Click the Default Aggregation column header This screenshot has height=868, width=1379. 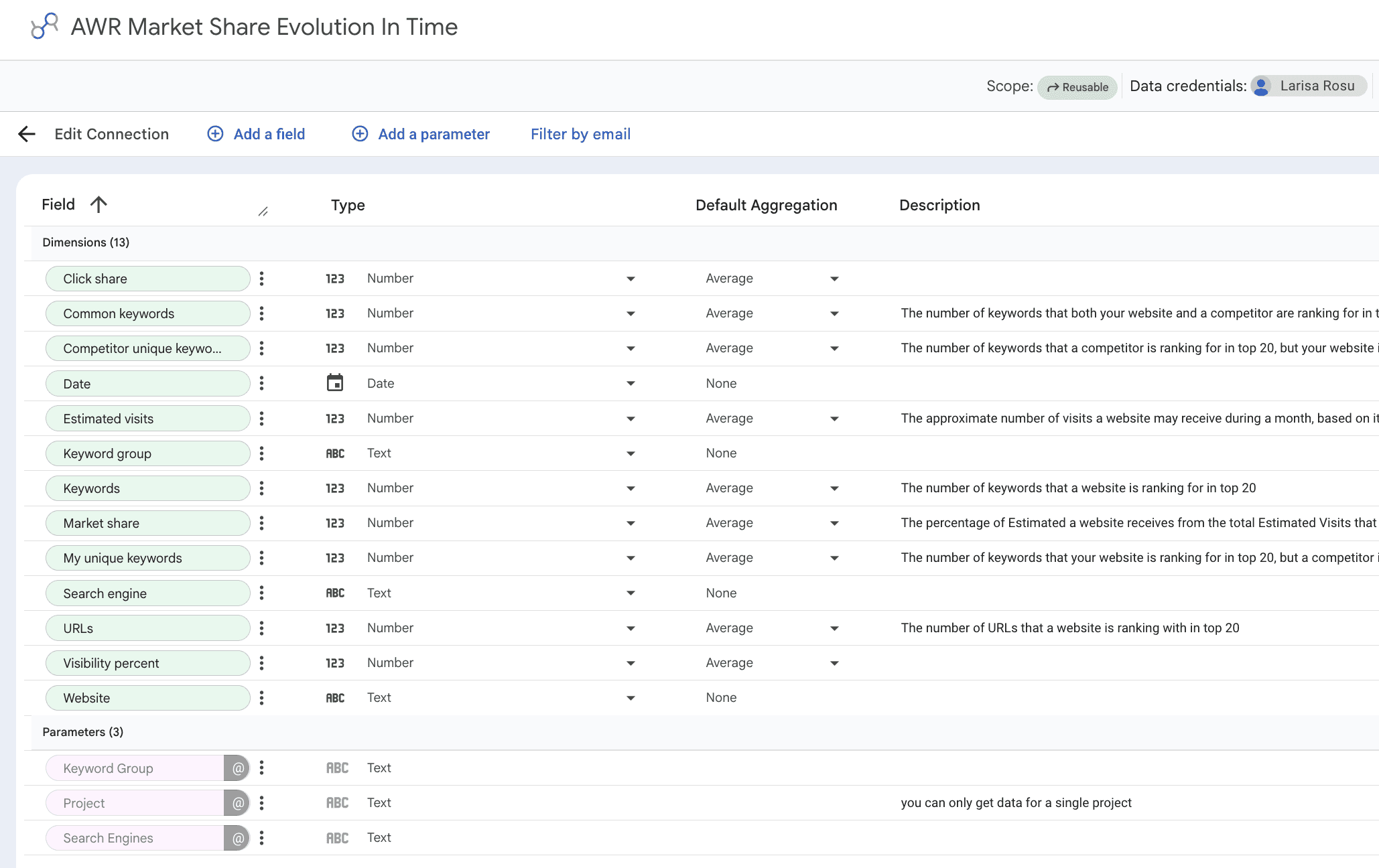pyautogui.click(x=767, y=205)
